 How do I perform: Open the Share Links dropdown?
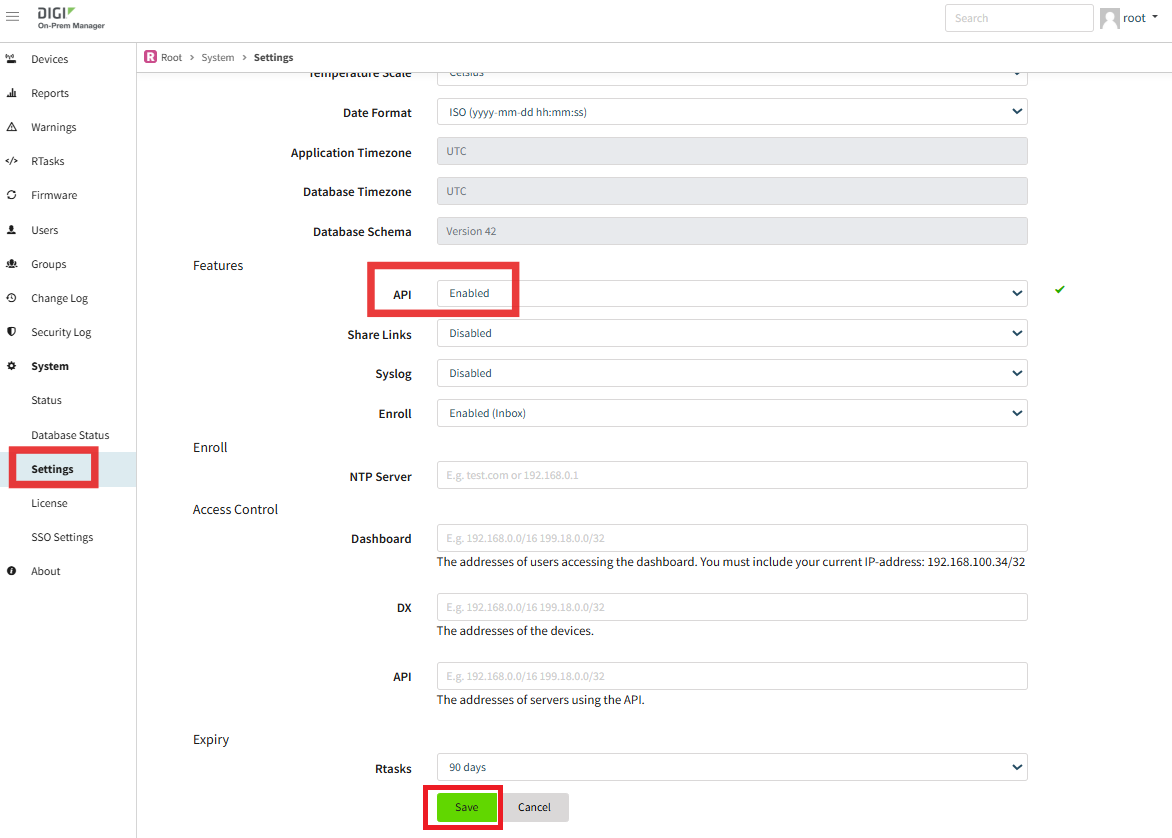click(732, 333)
